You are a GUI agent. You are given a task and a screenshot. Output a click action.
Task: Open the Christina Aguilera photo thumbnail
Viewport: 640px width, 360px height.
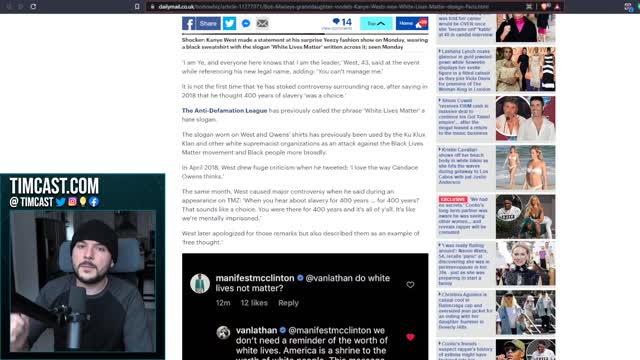tap(525, 312)
